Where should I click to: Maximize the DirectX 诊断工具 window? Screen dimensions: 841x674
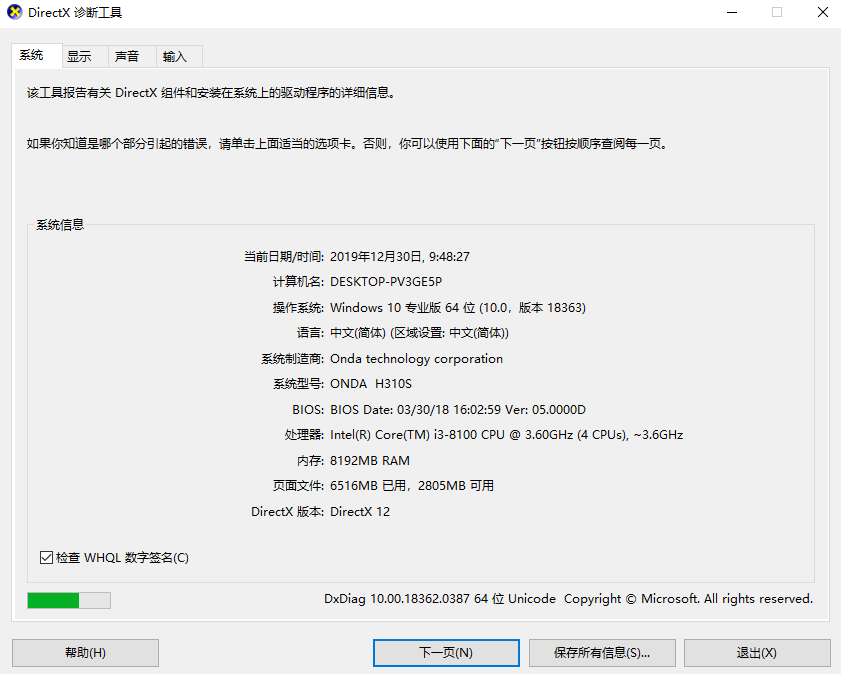click(x=777, y=12)
